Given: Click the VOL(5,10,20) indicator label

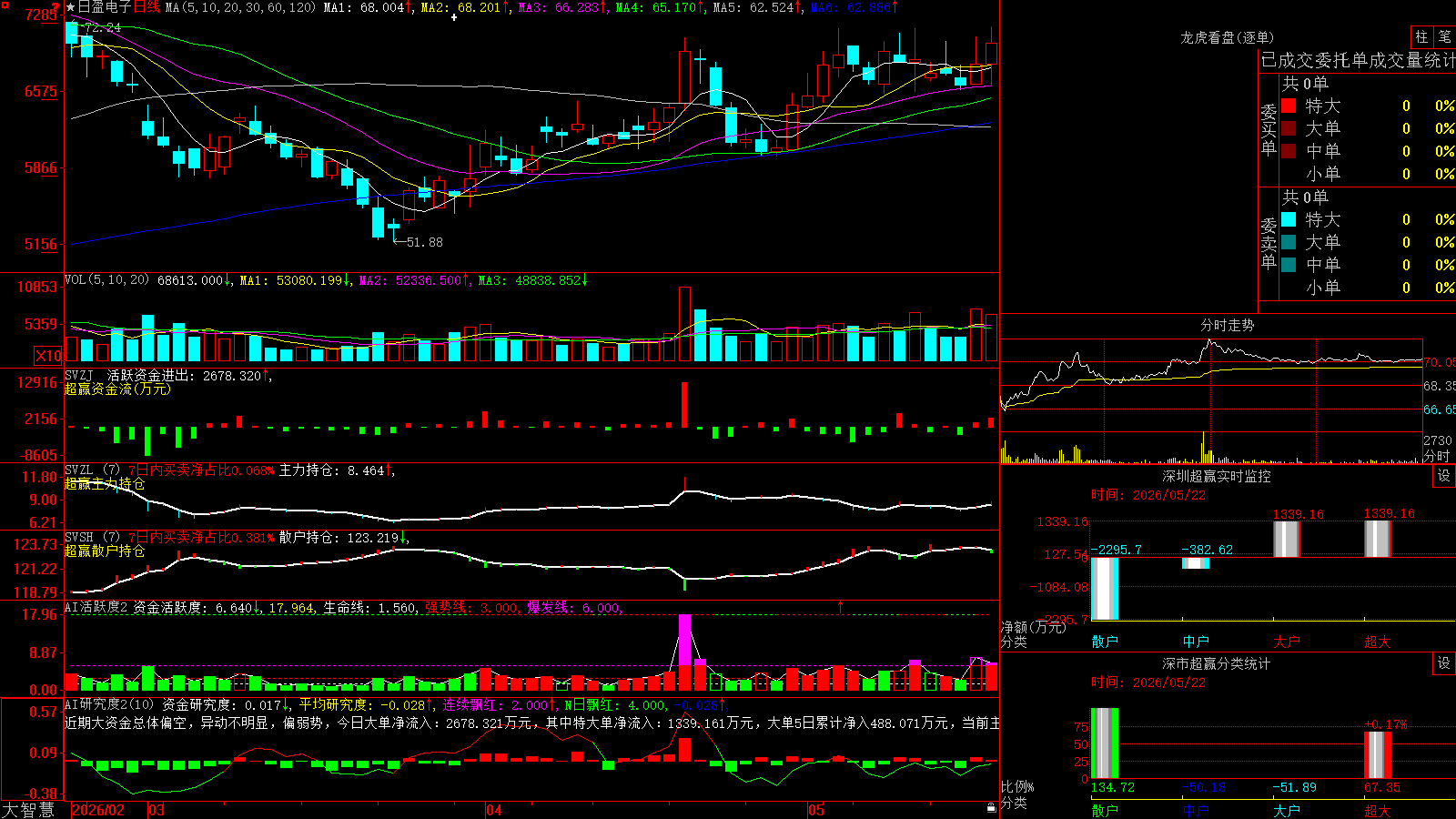Looking at the screenshot, I should click(x=106, y=280).
